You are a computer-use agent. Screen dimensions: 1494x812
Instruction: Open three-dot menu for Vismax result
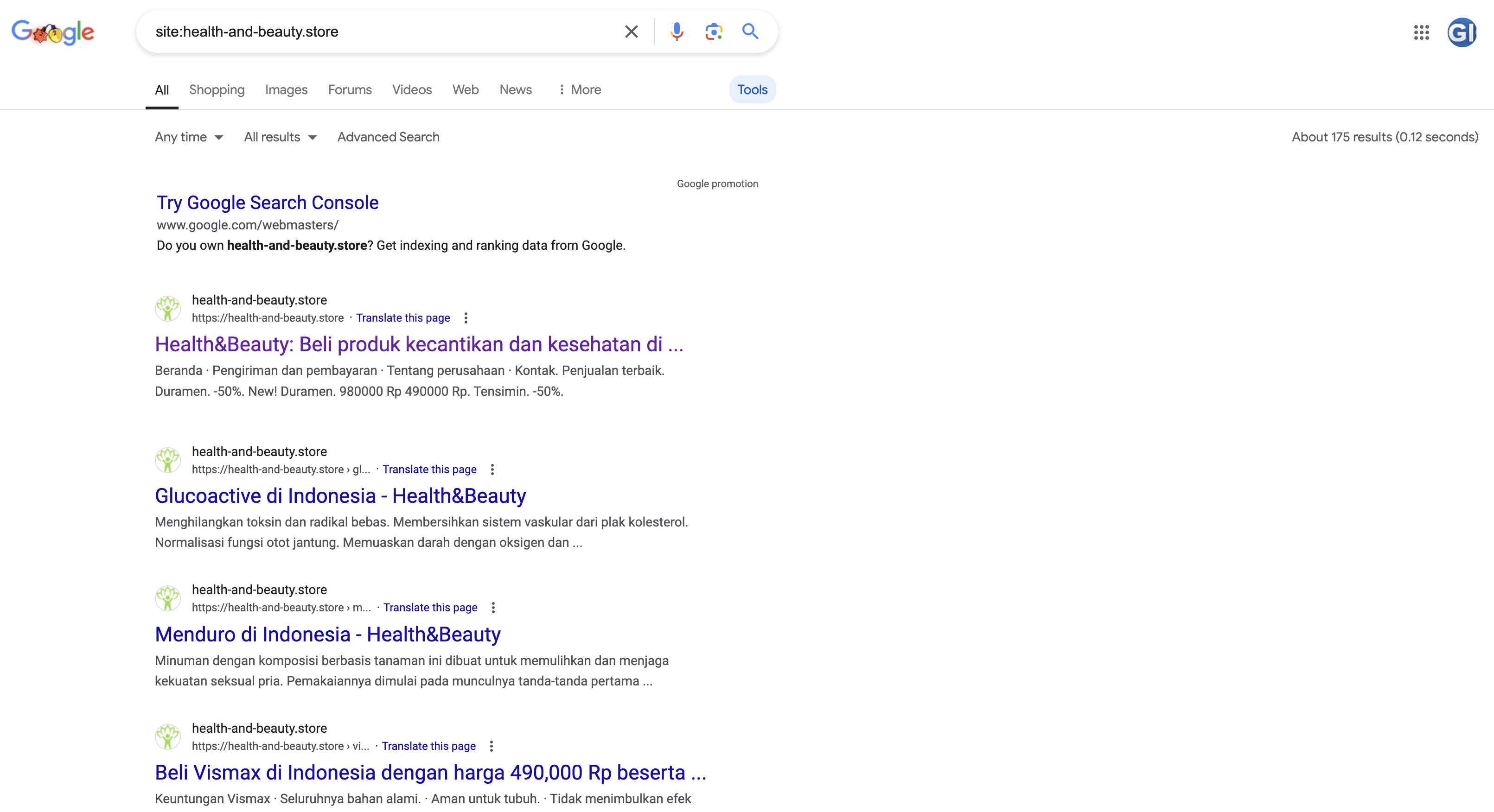click(x=491, y=746)
